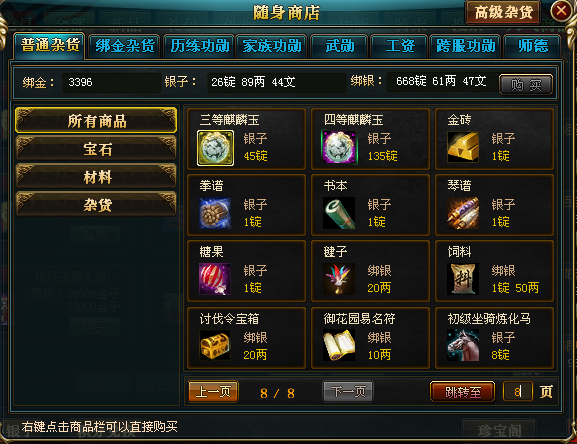This screenshot has height=444, width=577.
Task: Select the 毽子 feather shuttlecock icon
Action: coord(339,279)
